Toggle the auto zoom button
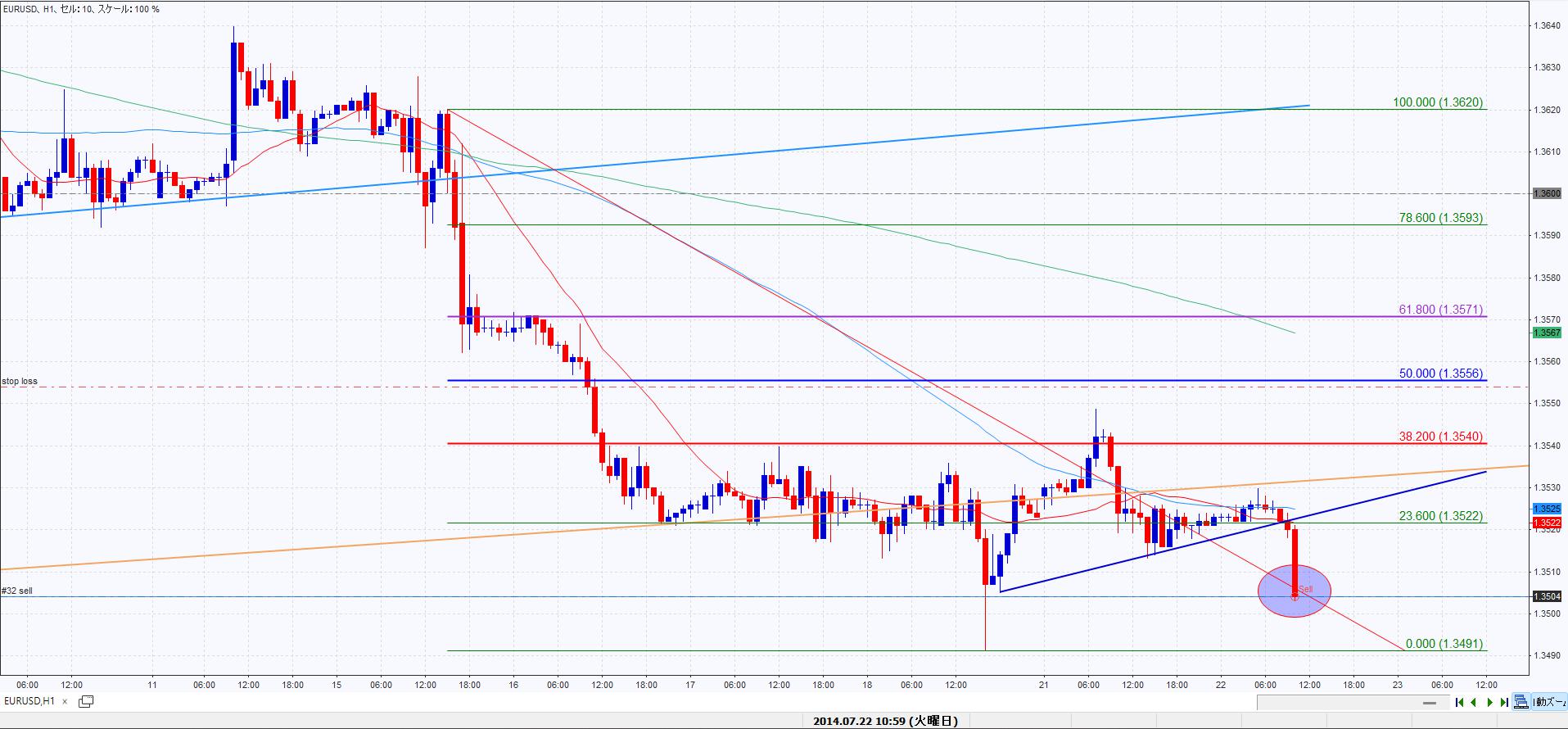 (1549, 702)
